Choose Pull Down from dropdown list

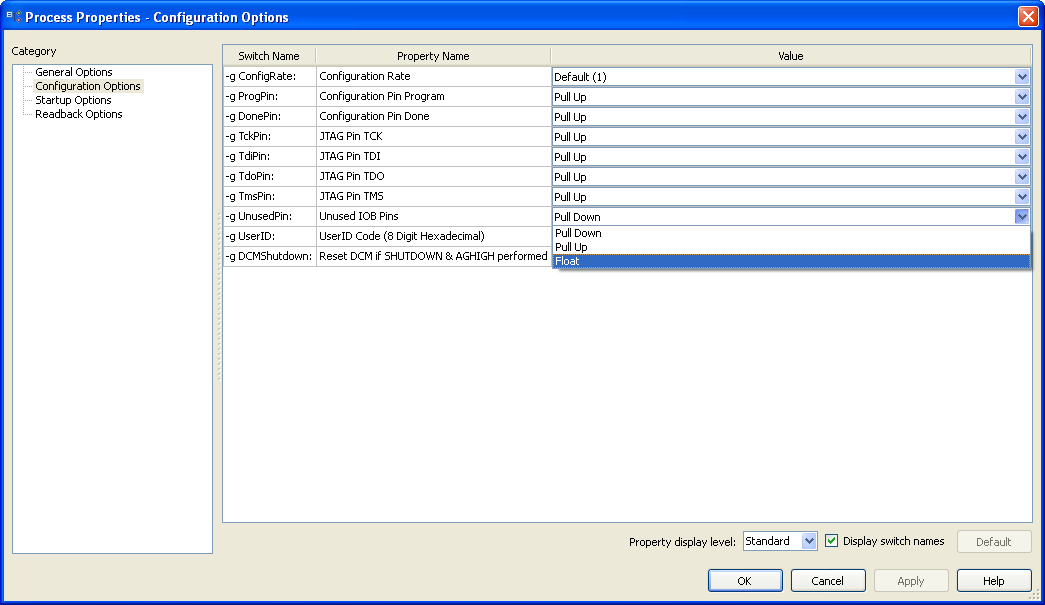click(x=791, y=233)
